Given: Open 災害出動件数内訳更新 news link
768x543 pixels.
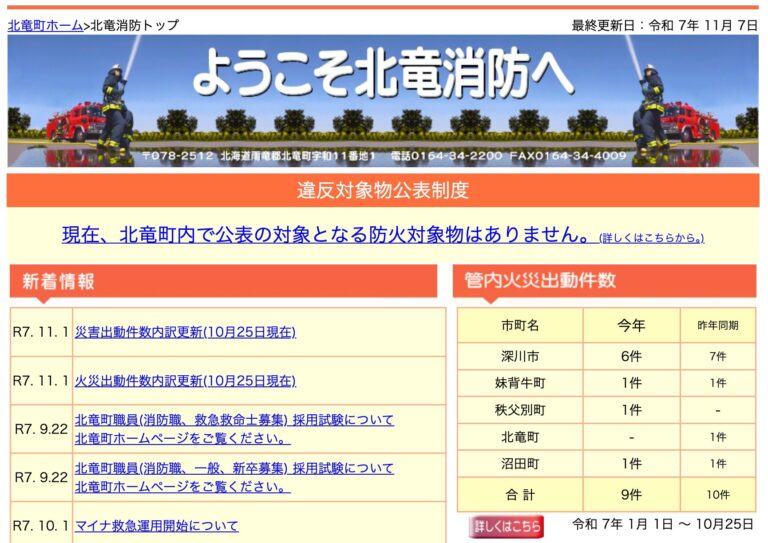Looking at the screenshot, I should pos(185,332).
